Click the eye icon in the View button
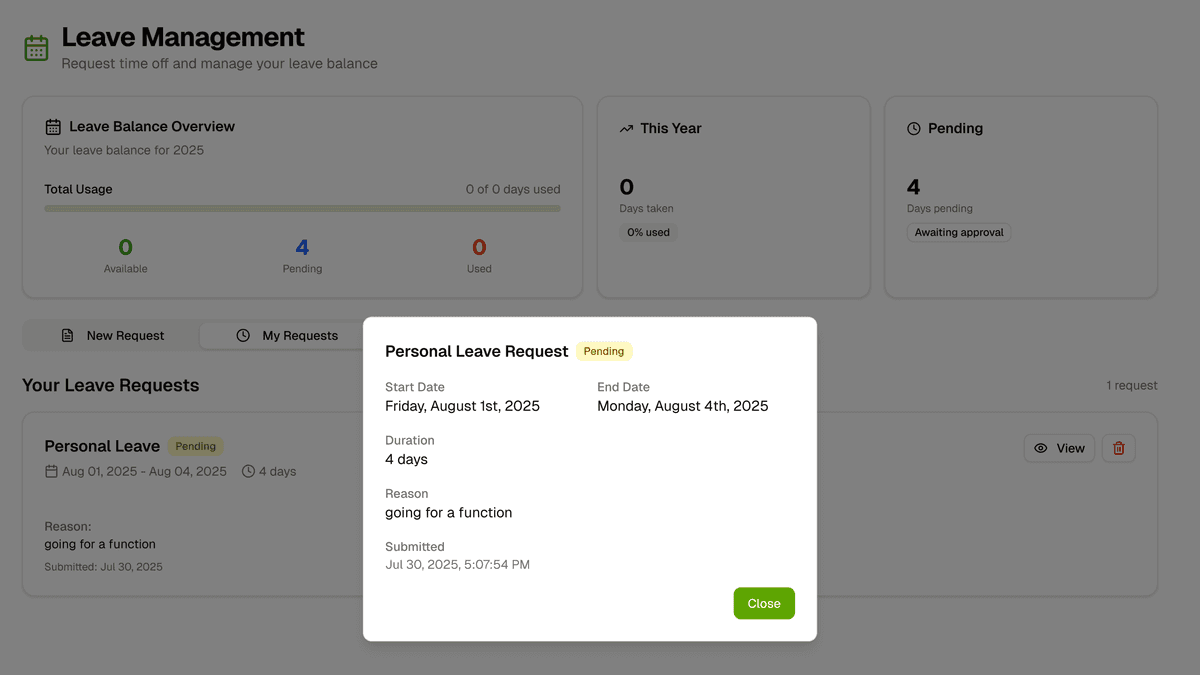 click(1041, 448)
